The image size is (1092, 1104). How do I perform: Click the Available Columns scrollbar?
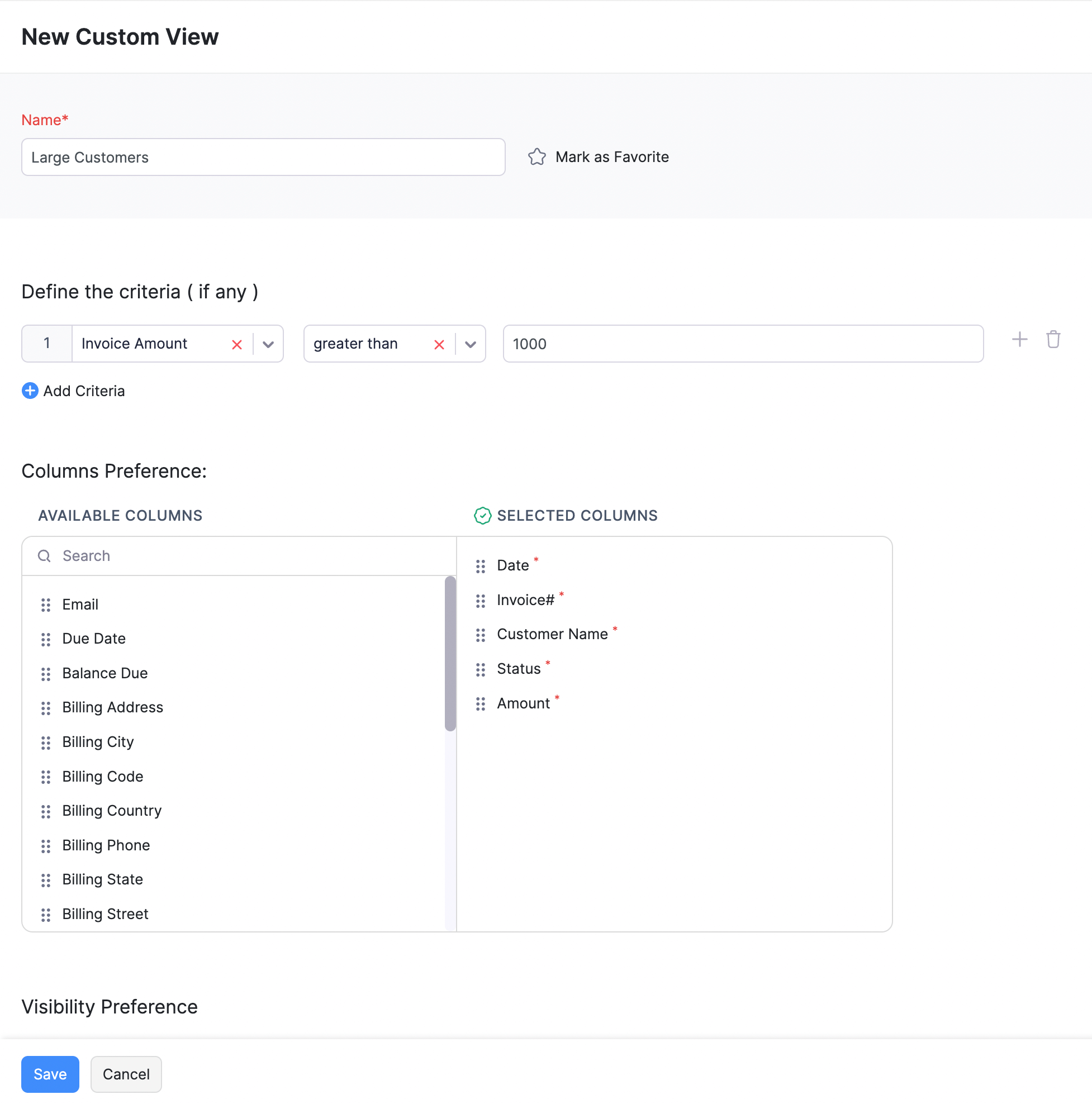tap(450, 653)
